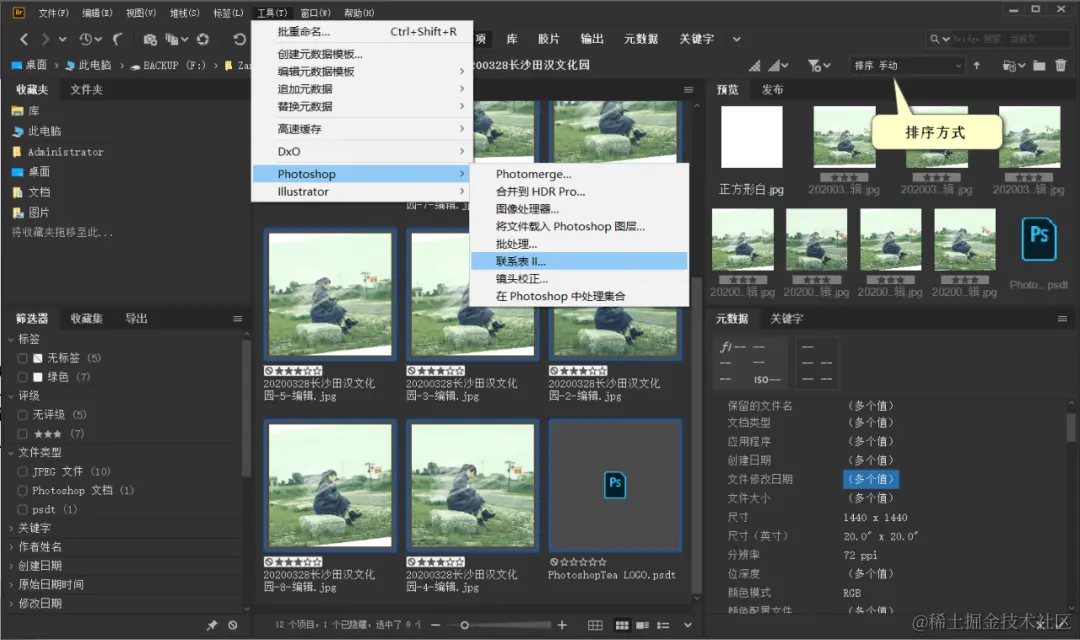The width and height of the screenshot is (1080, 640).
Task: Open the Illustrator submenu entry
Action: click(362, 192)
